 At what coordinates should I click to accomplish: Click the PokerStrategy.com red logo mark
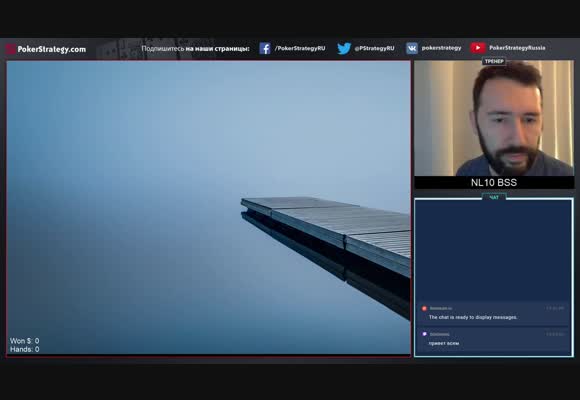click(x=11, y=49)
